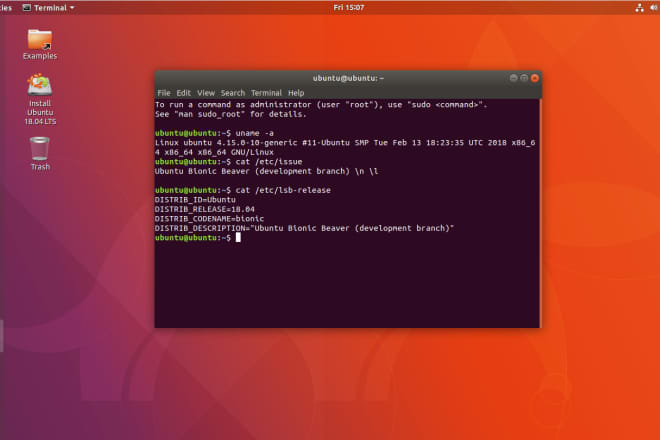Viewport: 660px width, 440px height.
Task: Click the ubuntu@ubuntu: ~ window title
Action: [348, 78]
